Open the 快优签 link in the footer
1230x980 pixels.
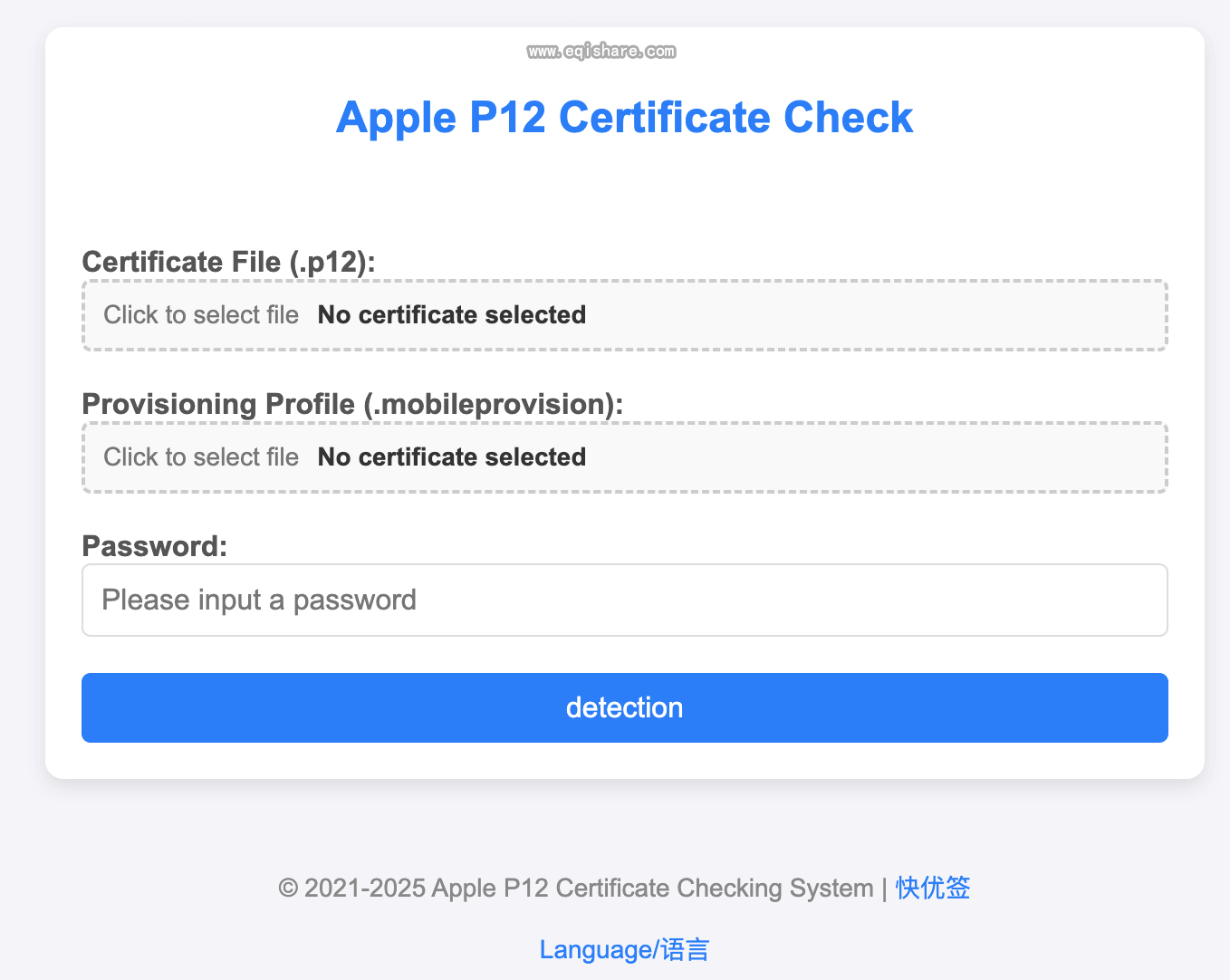[x=931, y=888]
